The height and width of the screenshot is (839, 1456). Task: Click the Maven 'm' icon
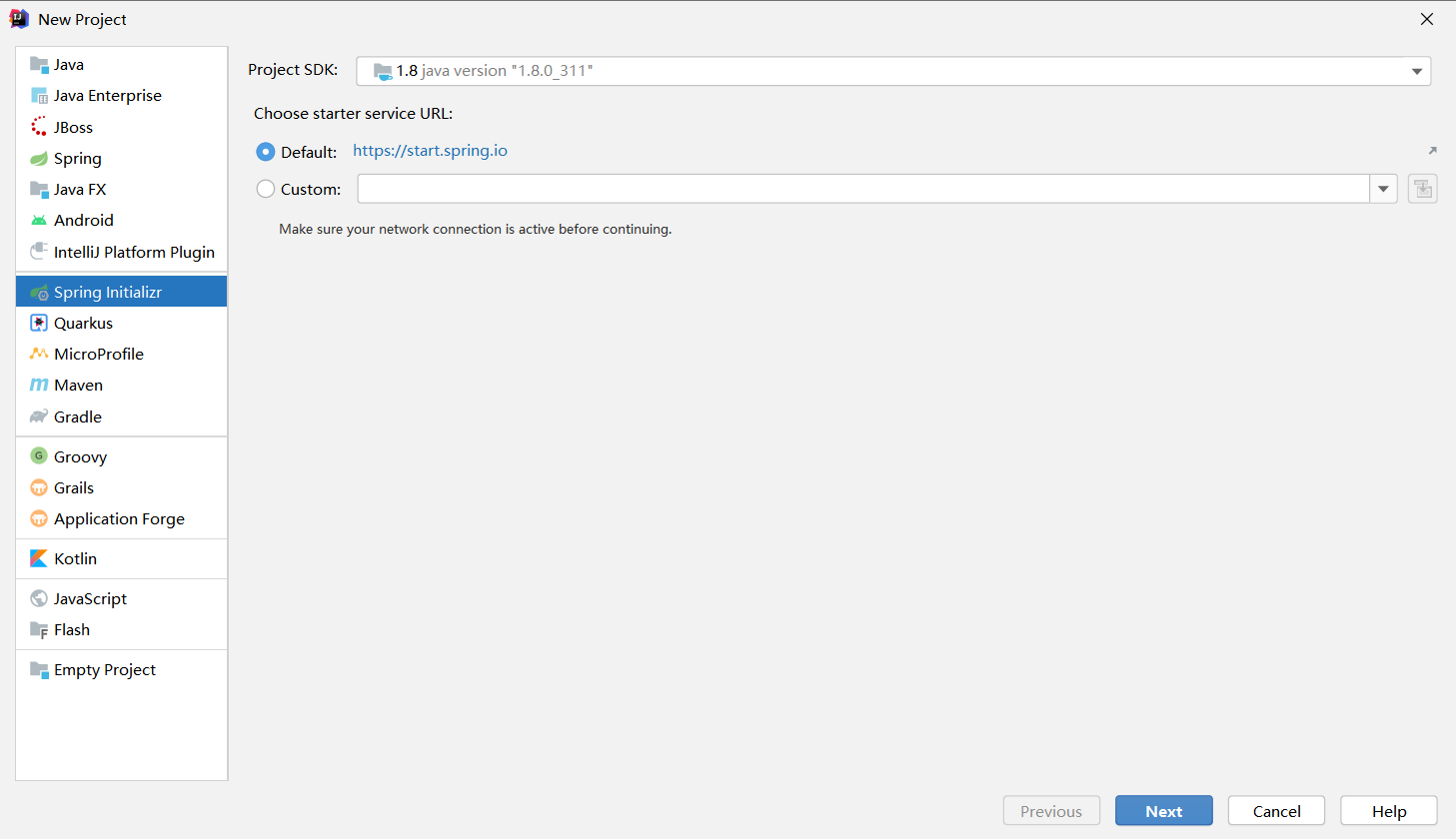39,386
